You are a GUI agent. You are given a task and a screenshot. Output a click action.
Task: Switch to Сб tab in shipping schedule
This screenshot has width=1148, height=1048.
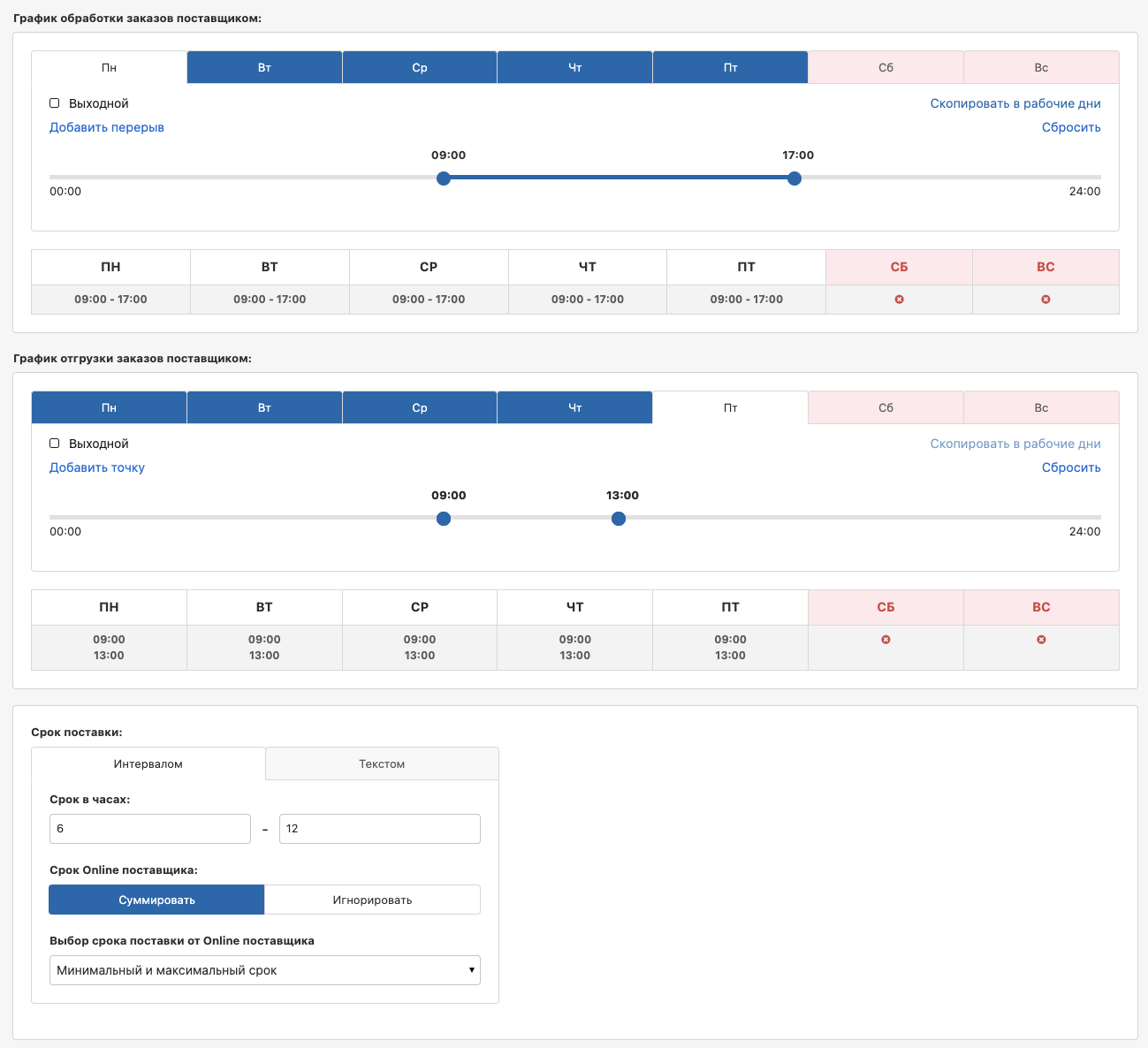tap(886, 407)
